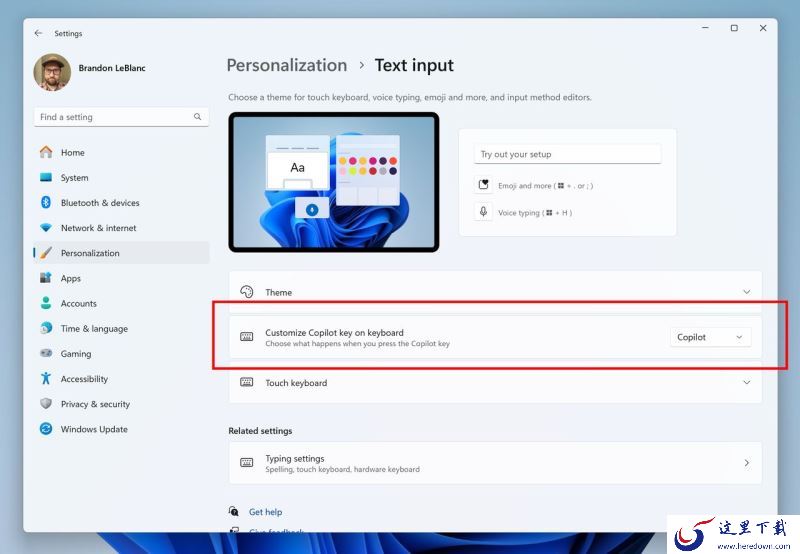
Task: Click the Related settings heading
Action: click(260, 431)
